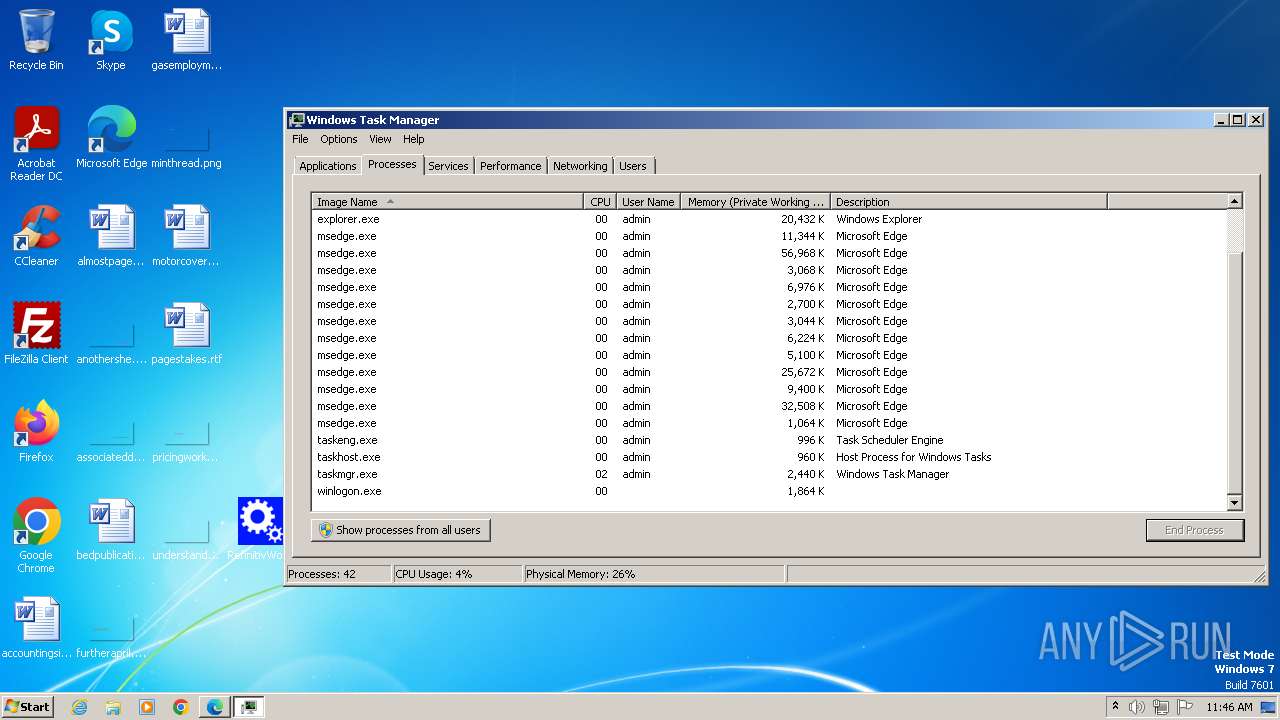Open the Options menu
The height and width of the screenshot is (720, 1280).
tap(339, 139)
